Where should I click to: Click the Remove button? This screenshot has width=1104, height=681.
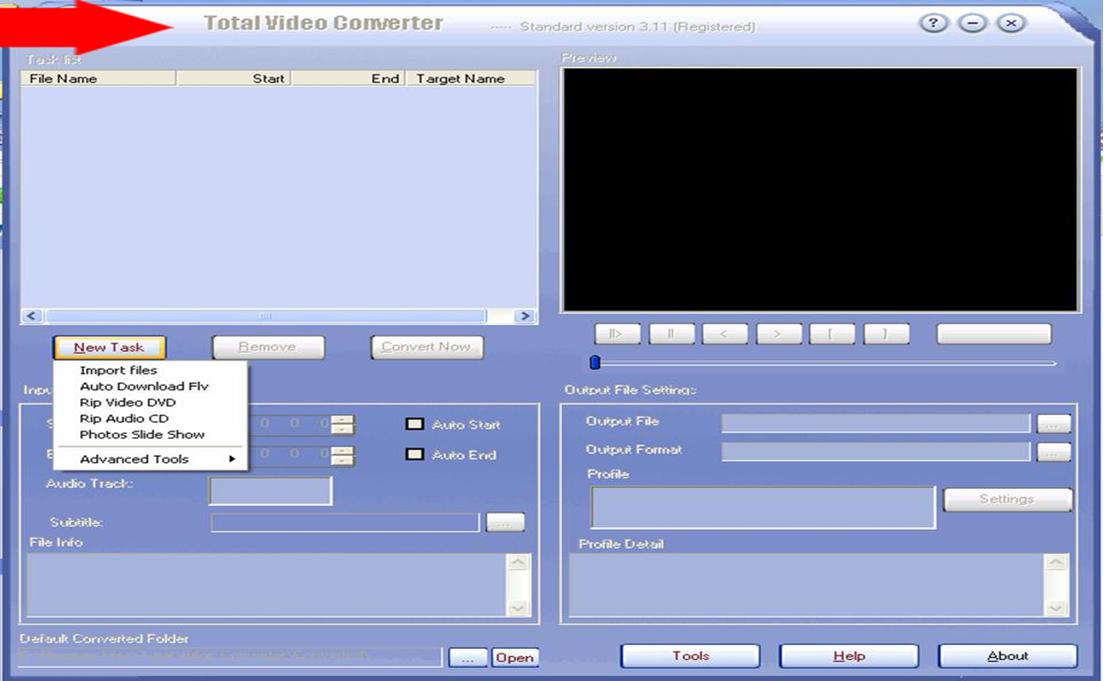[268, 347]
